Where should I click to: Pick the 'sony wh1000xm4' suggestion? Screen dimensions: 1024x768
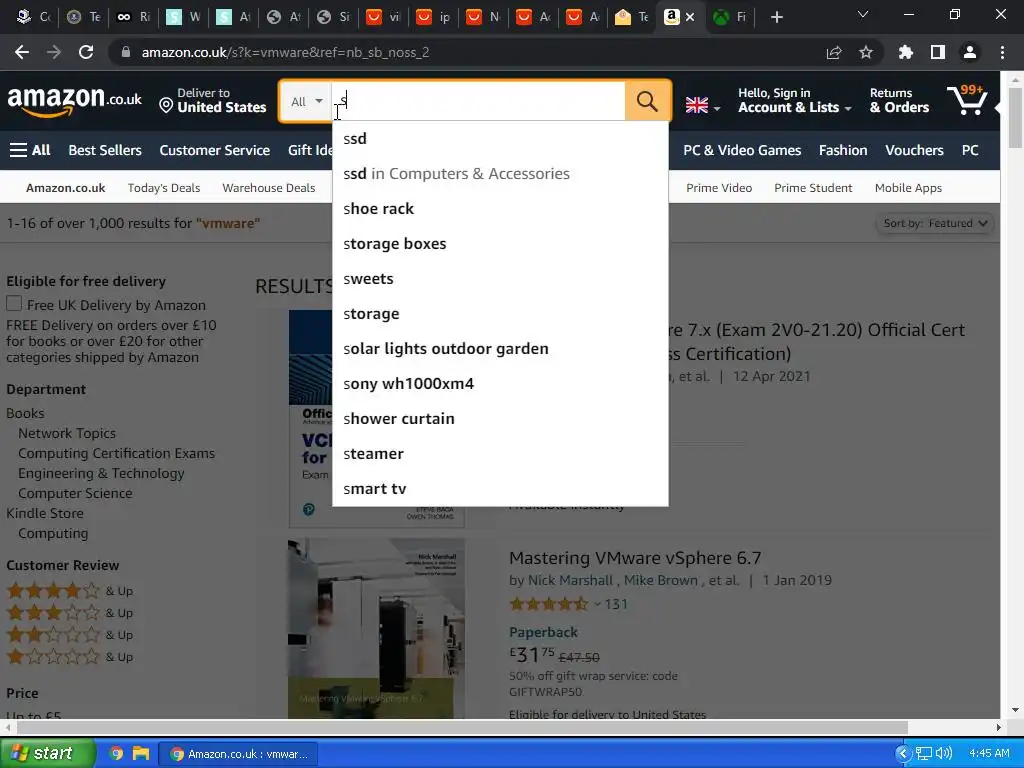(x=500, y=384)
